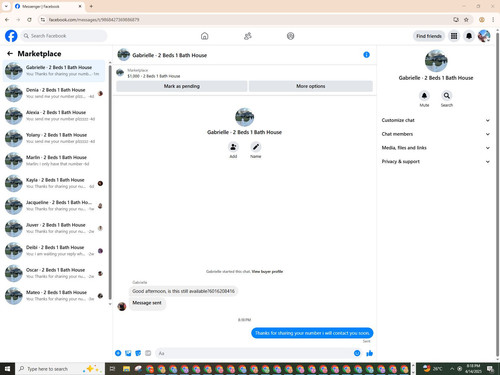Expand the Privacy & support section

click(x=436, y=161)
